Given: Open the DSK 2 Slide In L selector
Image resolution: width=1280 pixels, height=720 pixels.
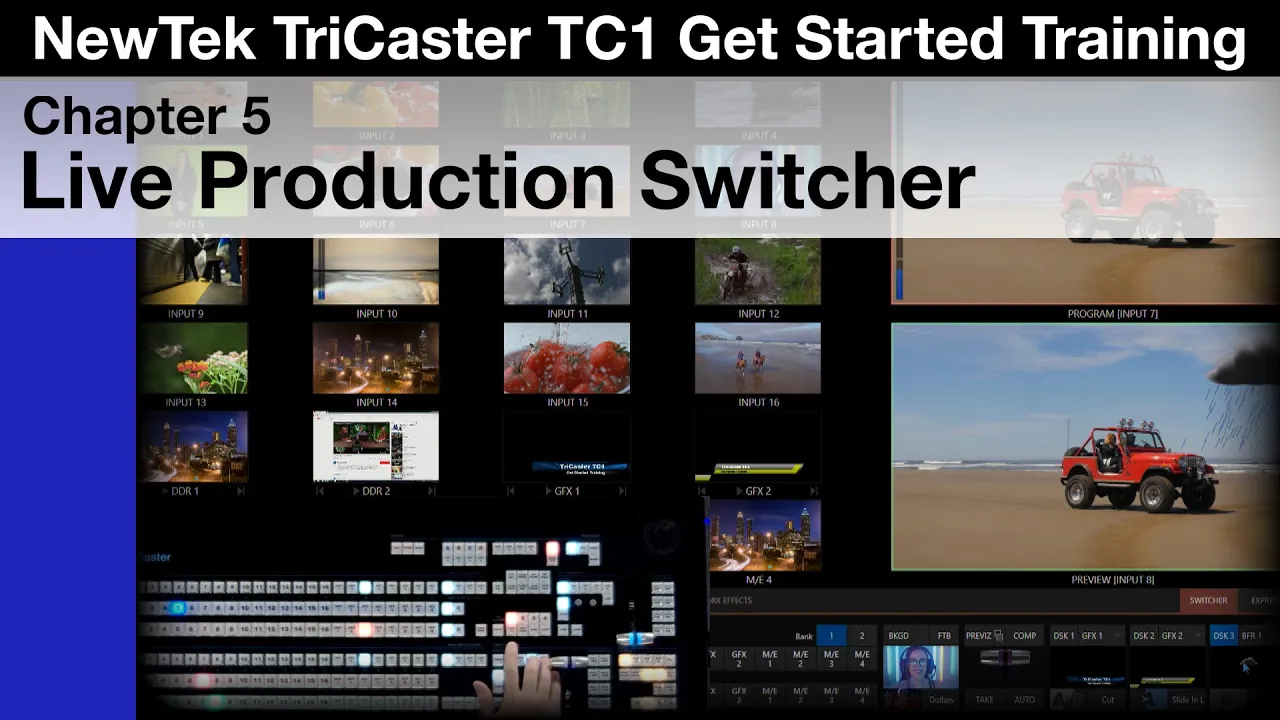Looking at the screenshot, I should tap(1187, 700).
